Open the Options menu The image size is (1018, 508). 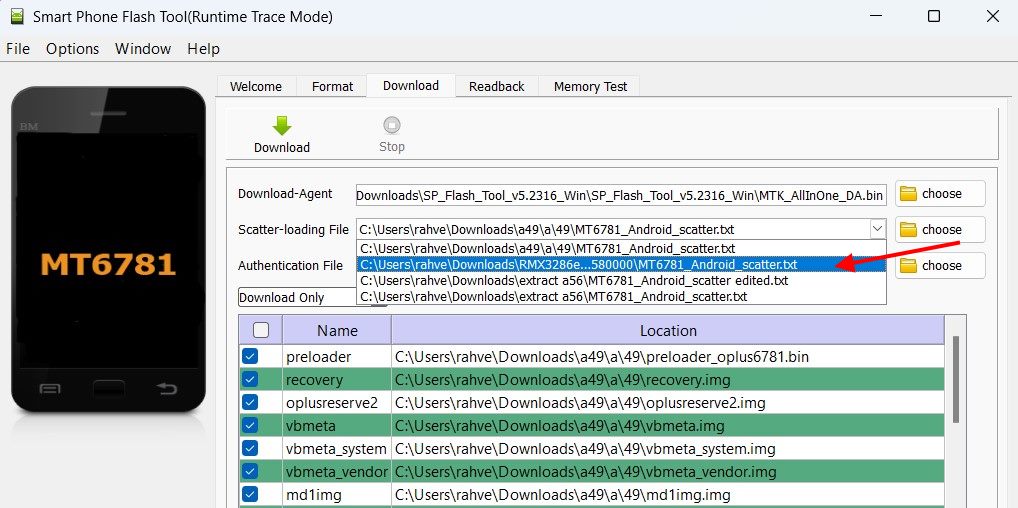coord(72,49)
